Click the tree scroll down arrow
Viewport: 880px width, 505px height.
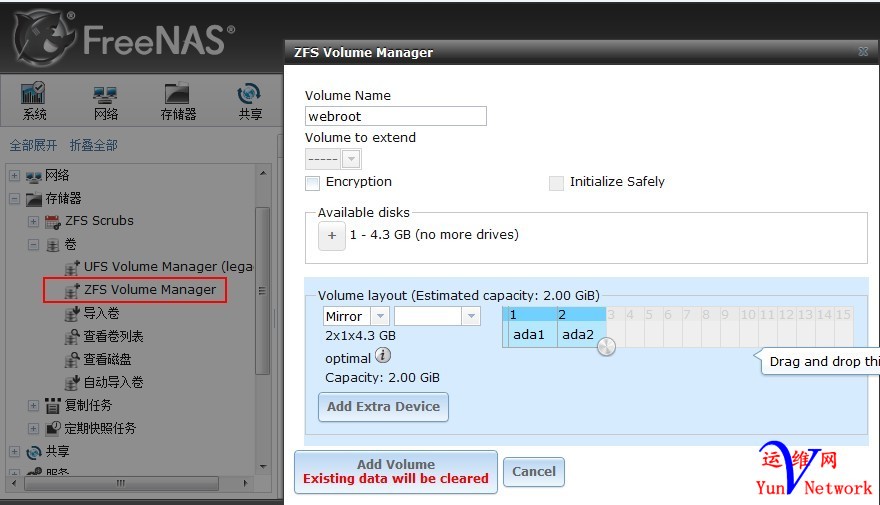263,466
